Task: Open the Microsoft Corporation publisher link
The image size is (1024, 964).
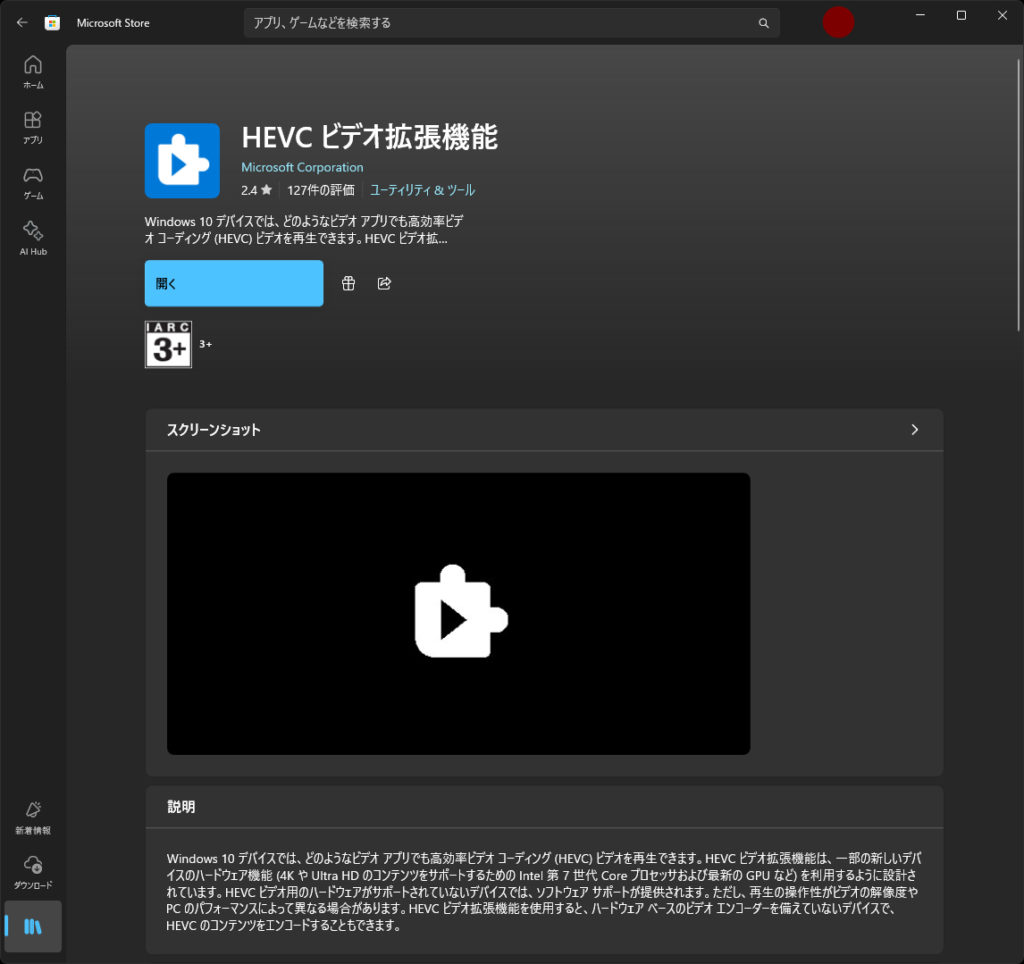Action: (x=302, y=167)
